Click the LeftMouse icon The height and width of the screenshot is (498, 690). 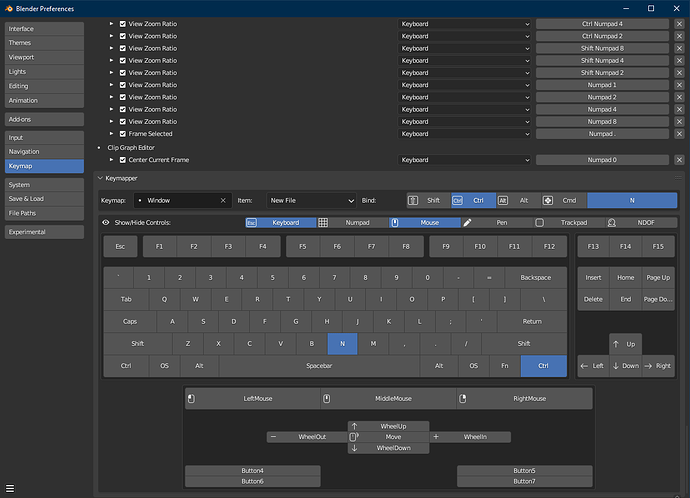[x=191, y=399]
